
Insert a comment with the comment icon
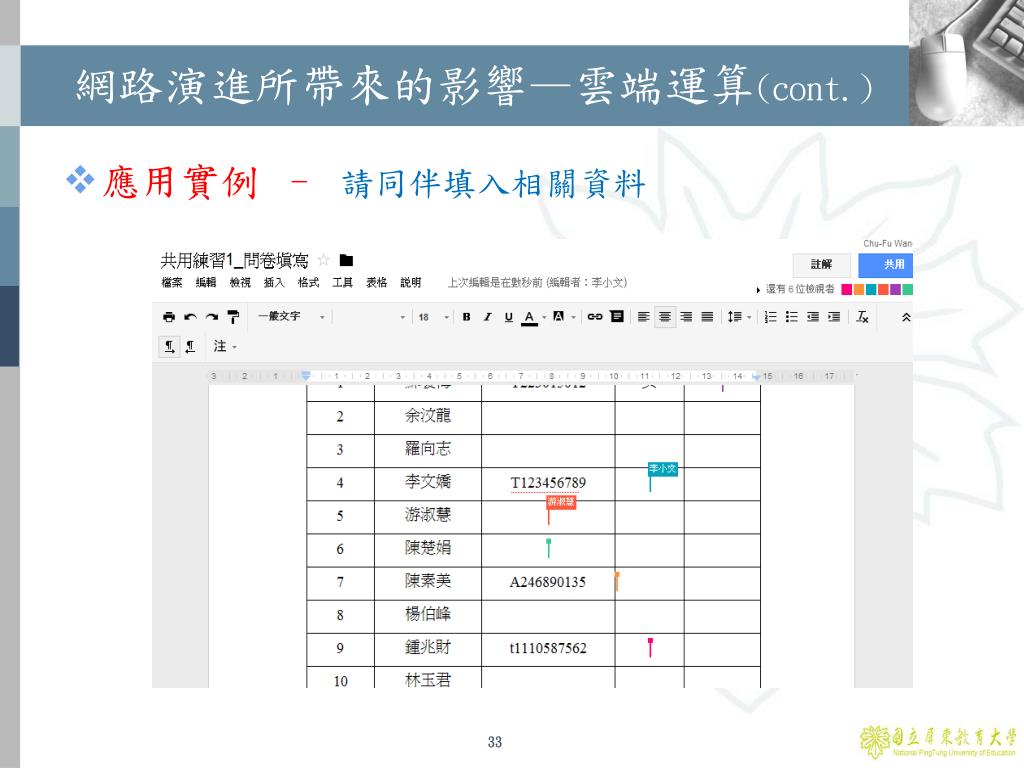[x=616, y=317]
